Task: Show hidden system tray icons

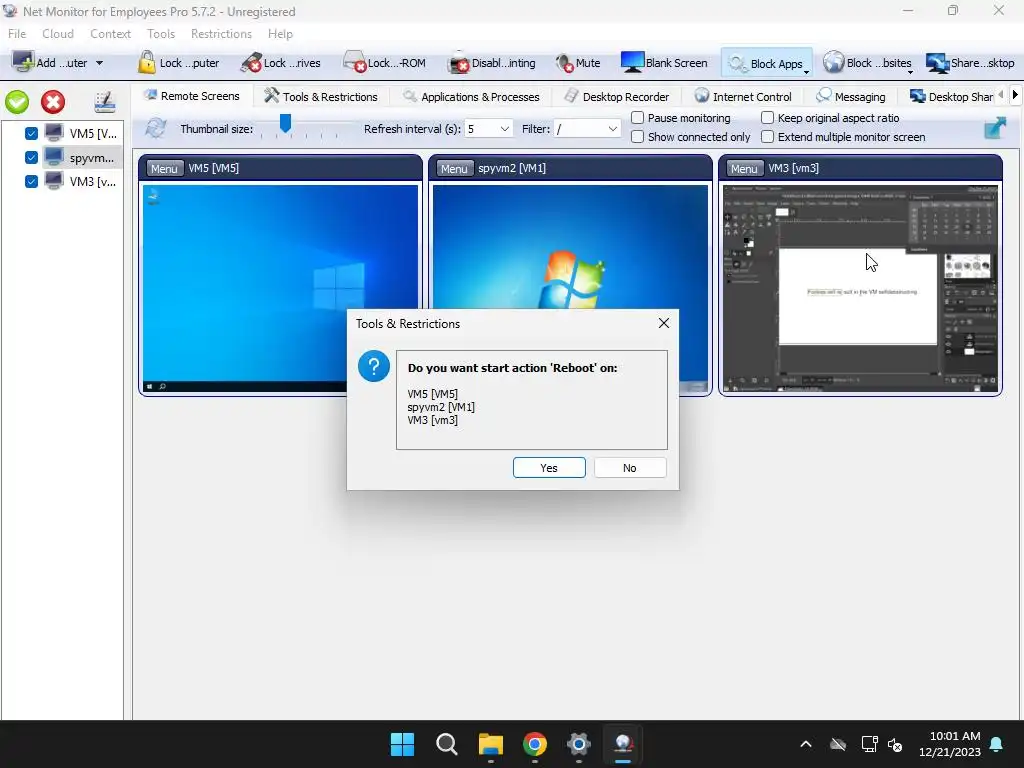Action: (806, 744)
